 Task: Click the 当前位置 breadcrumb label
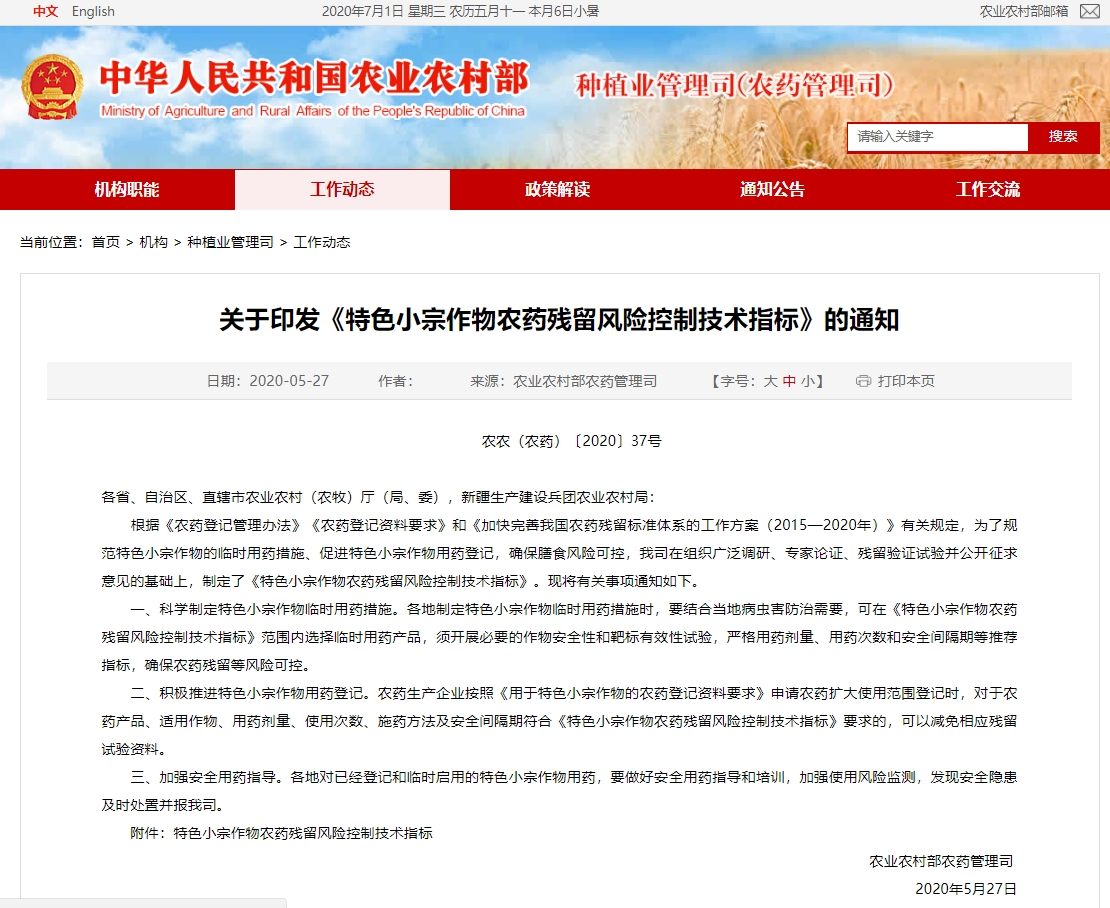click(52, 242)
